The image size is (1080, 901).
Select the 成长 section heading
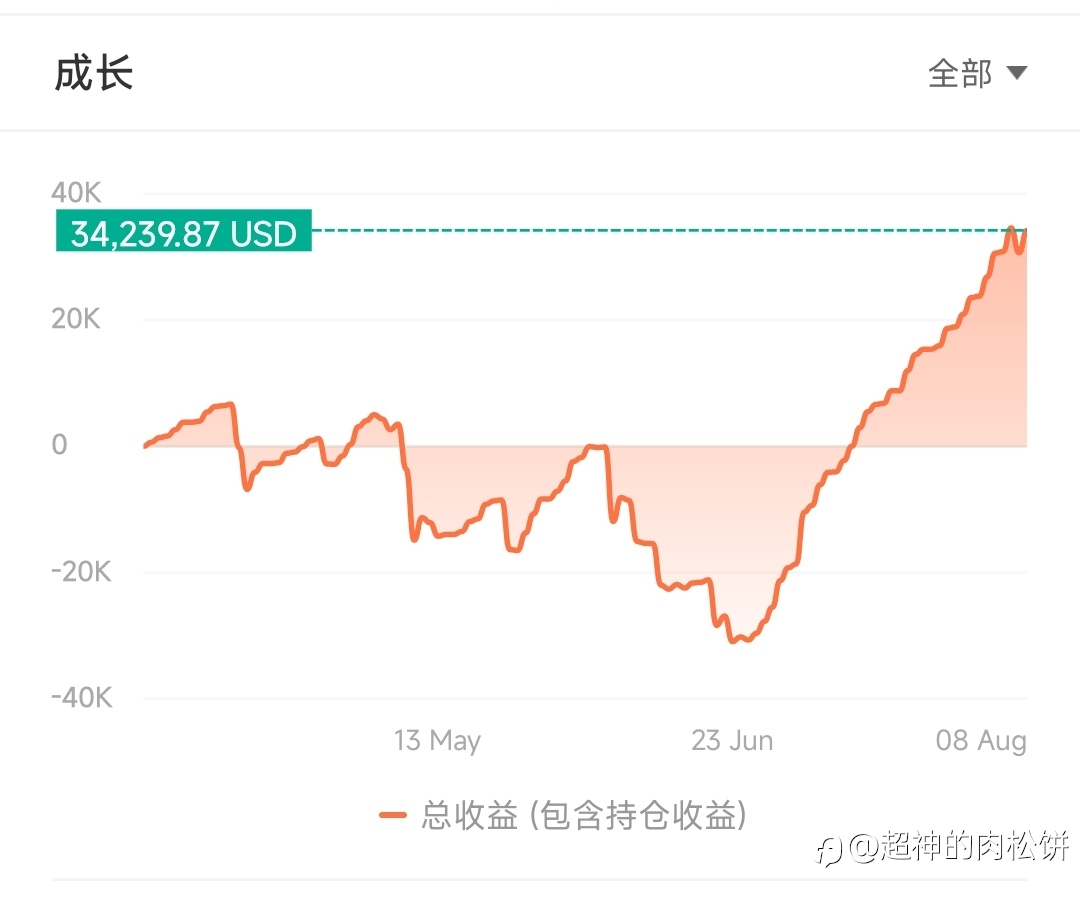94,73
